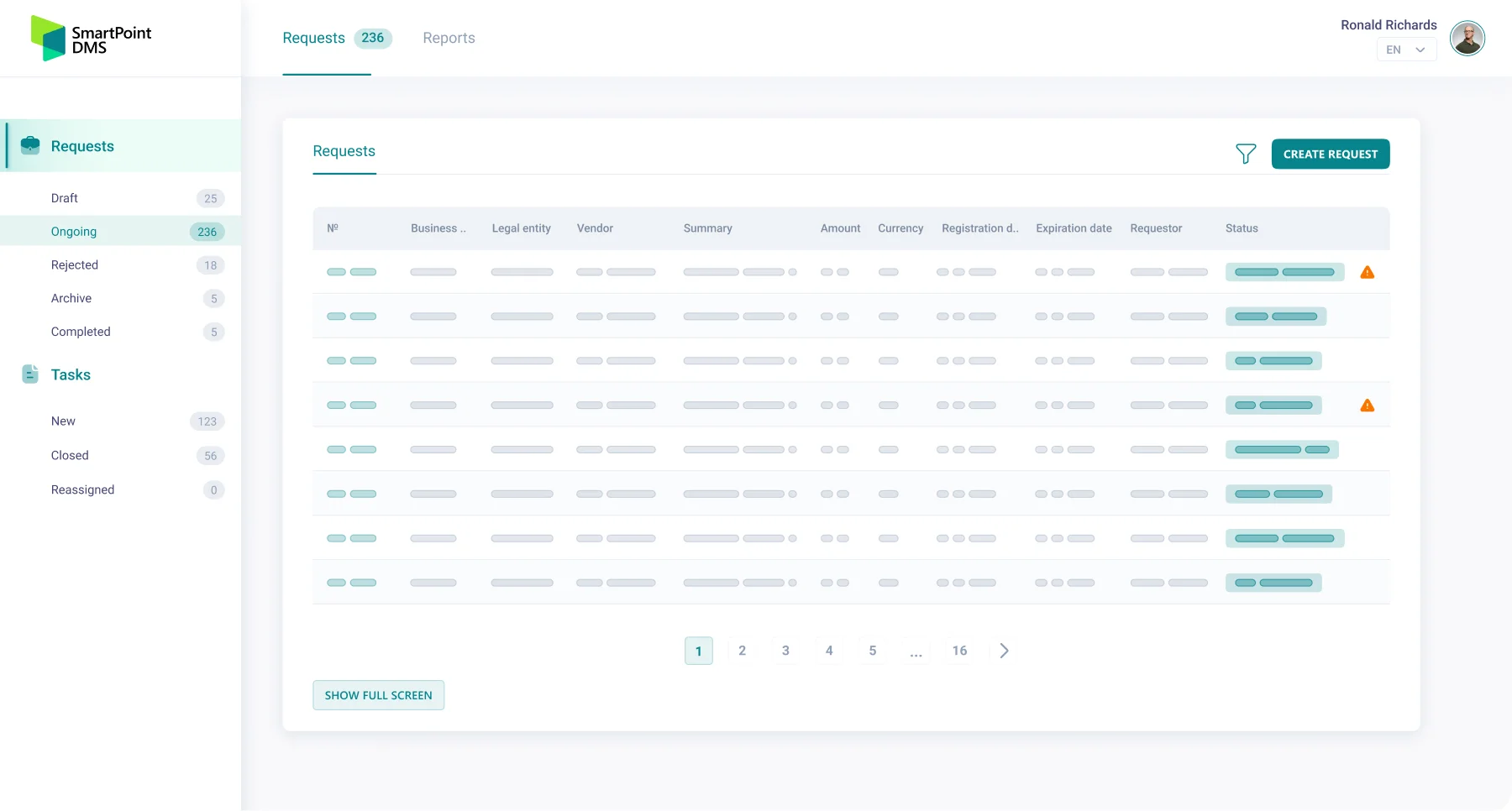Viewport: 1512px width, 811px height.
Task: Select Rejected in the sidebar
Action: coord(75,265)
